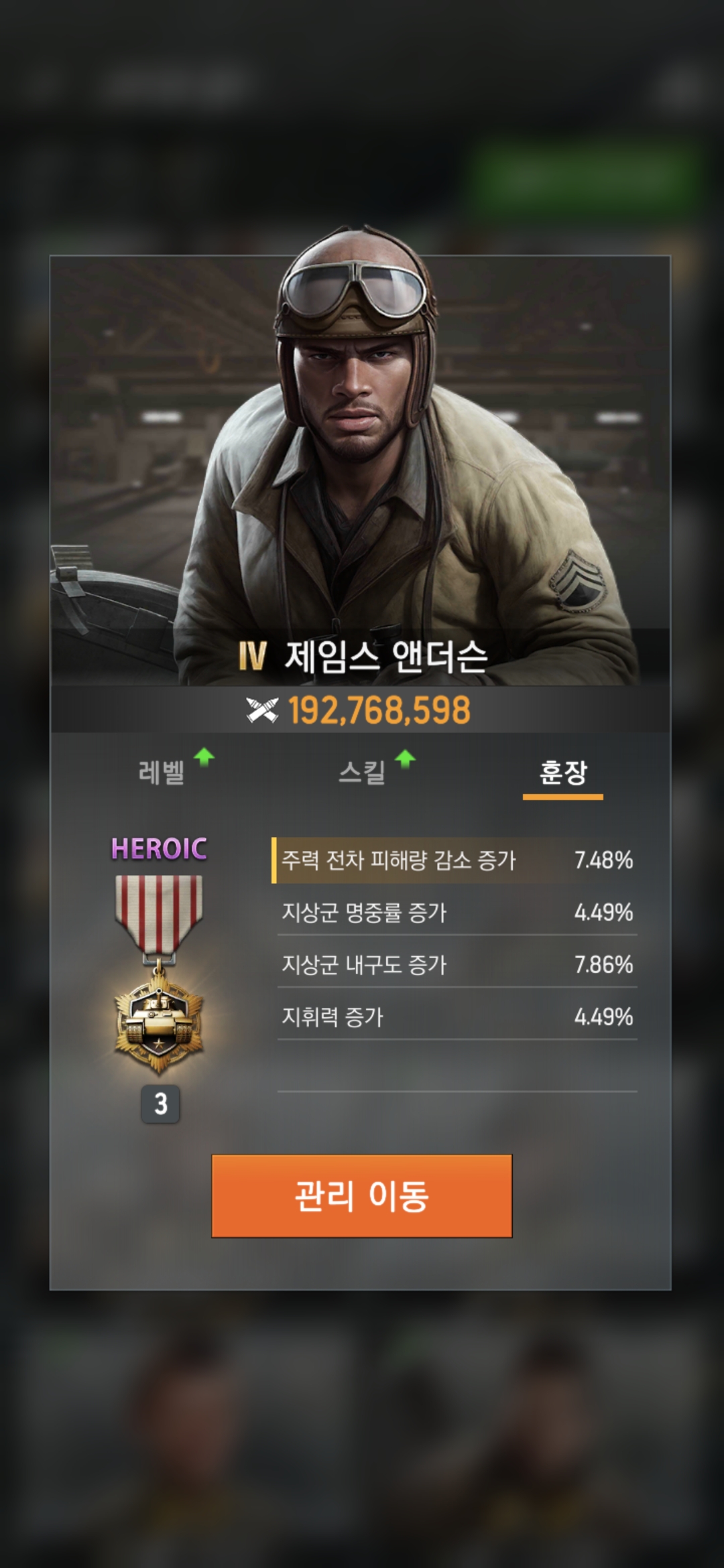Tap the IV rank numeral

click(252, 657)
